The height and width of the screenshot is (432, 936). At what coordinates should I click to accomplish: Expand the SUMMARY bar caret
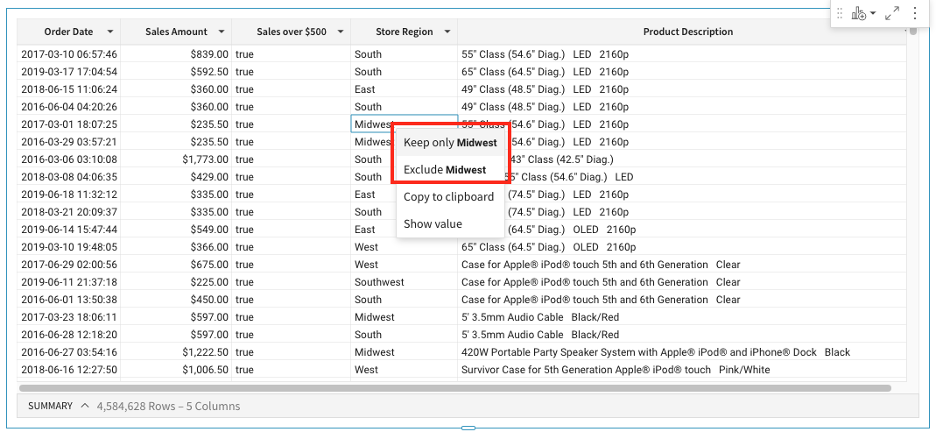point(85,406)
